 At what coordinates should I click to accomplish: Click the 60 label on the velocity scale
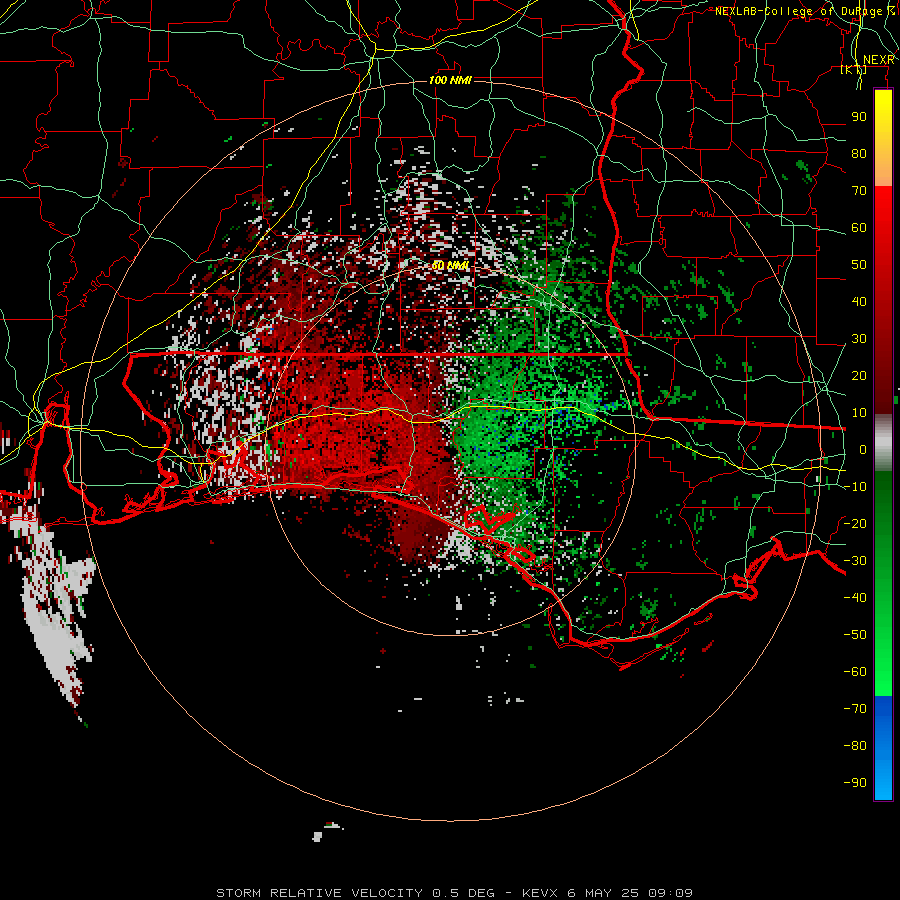[x=859, y=228]
